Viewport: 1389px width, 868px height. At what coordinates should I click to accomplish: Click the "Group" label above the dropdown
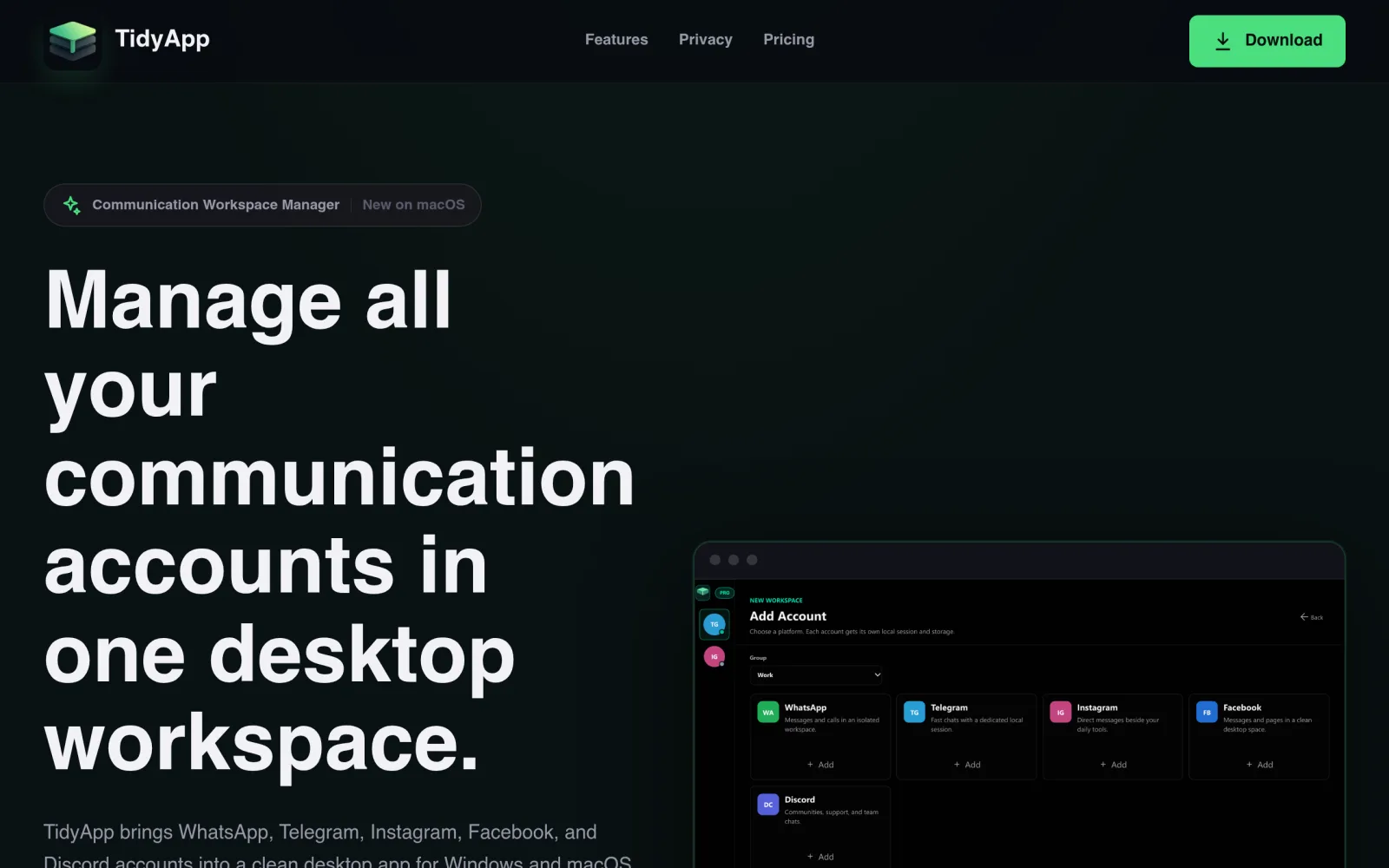(x=758, y=658)
